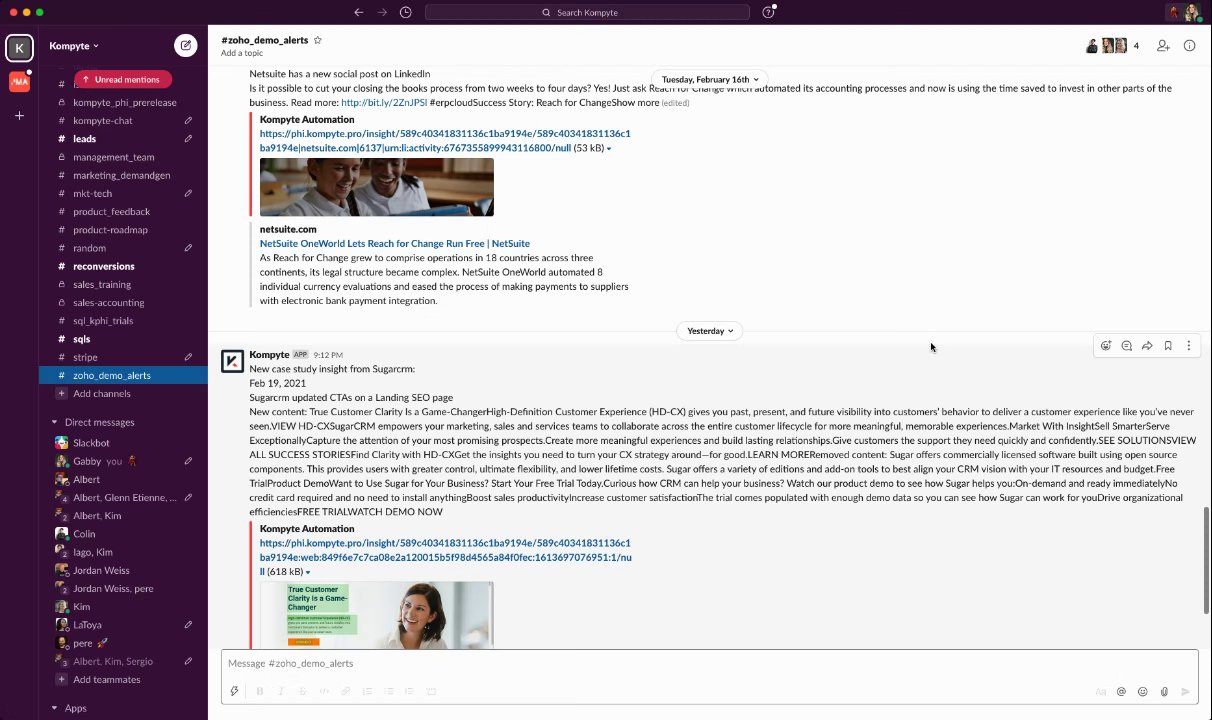Select the zoho_demo_alerts channel
Viewport: 1212px width, 720px height.
[123, 375]
